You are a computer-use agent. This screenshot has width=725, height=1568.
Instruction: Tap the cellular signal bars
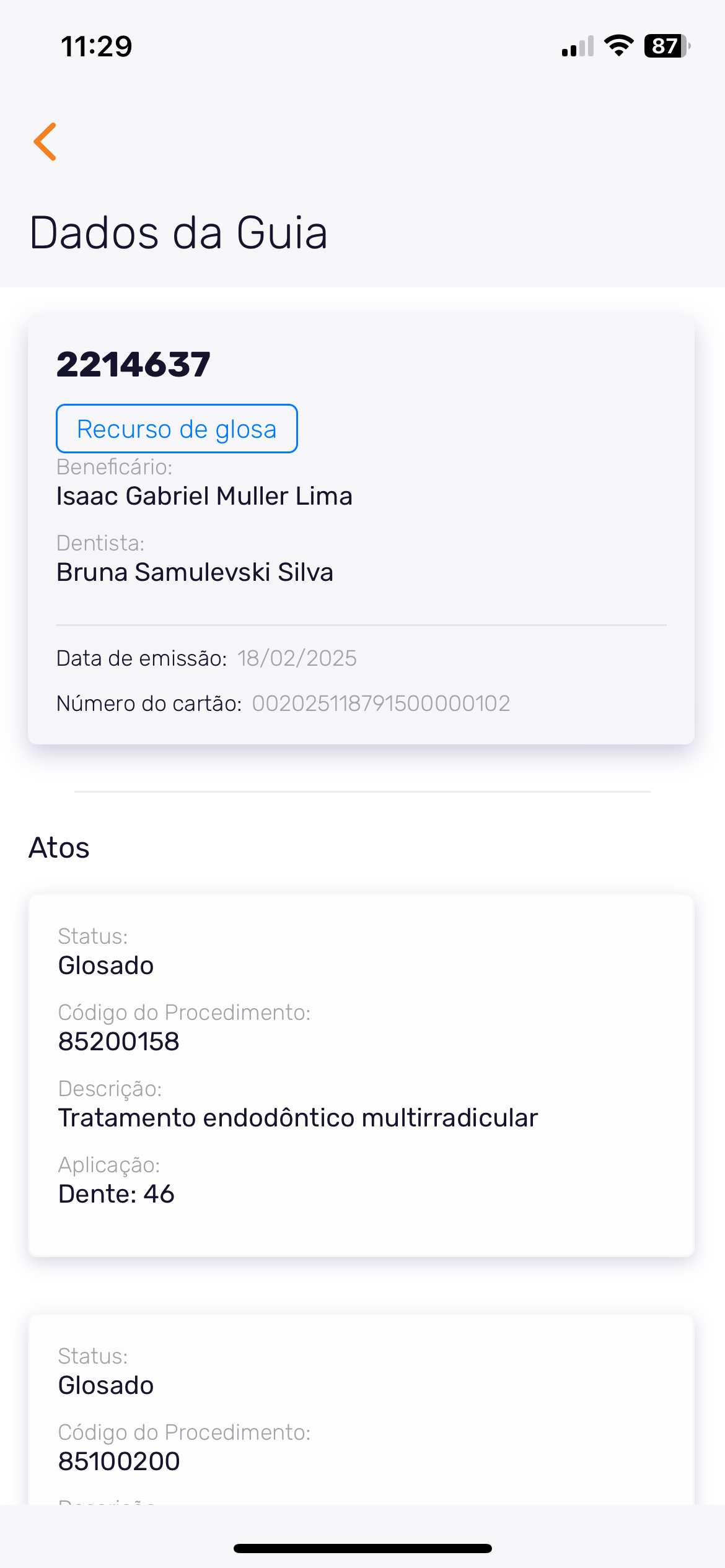(x=578, y=46)
